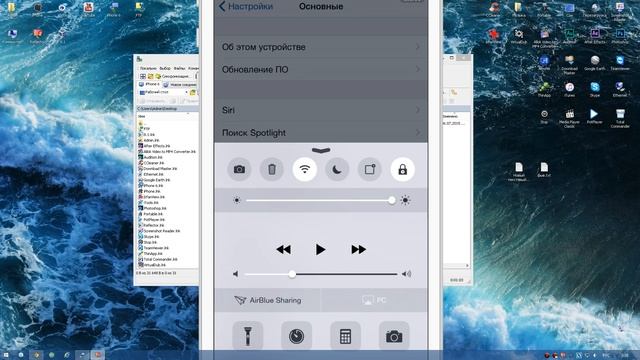Toggle Do Not Disturb moon button
The width and height of the screenshot is (640, 360).
337,169
